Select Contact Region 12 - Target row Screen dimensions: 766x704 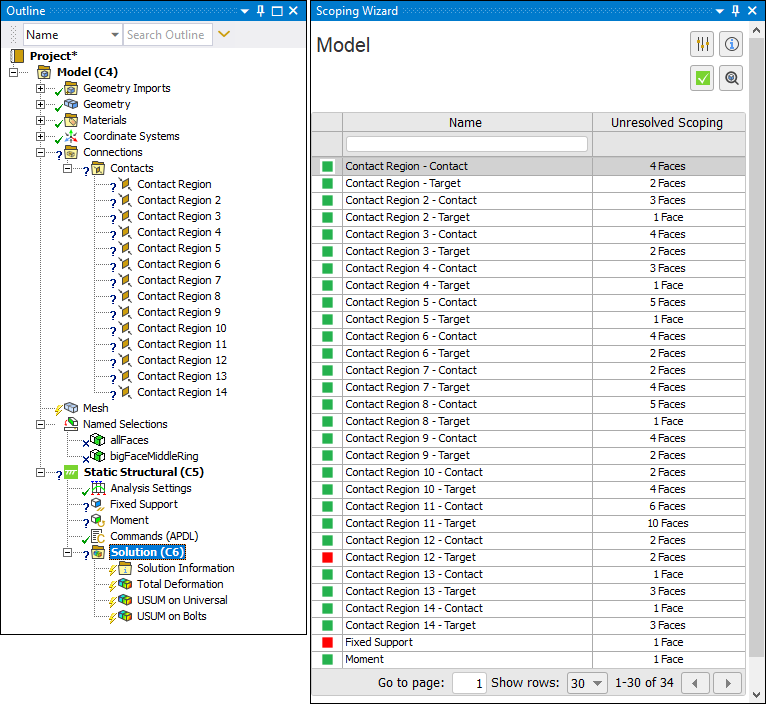(410, 557)
